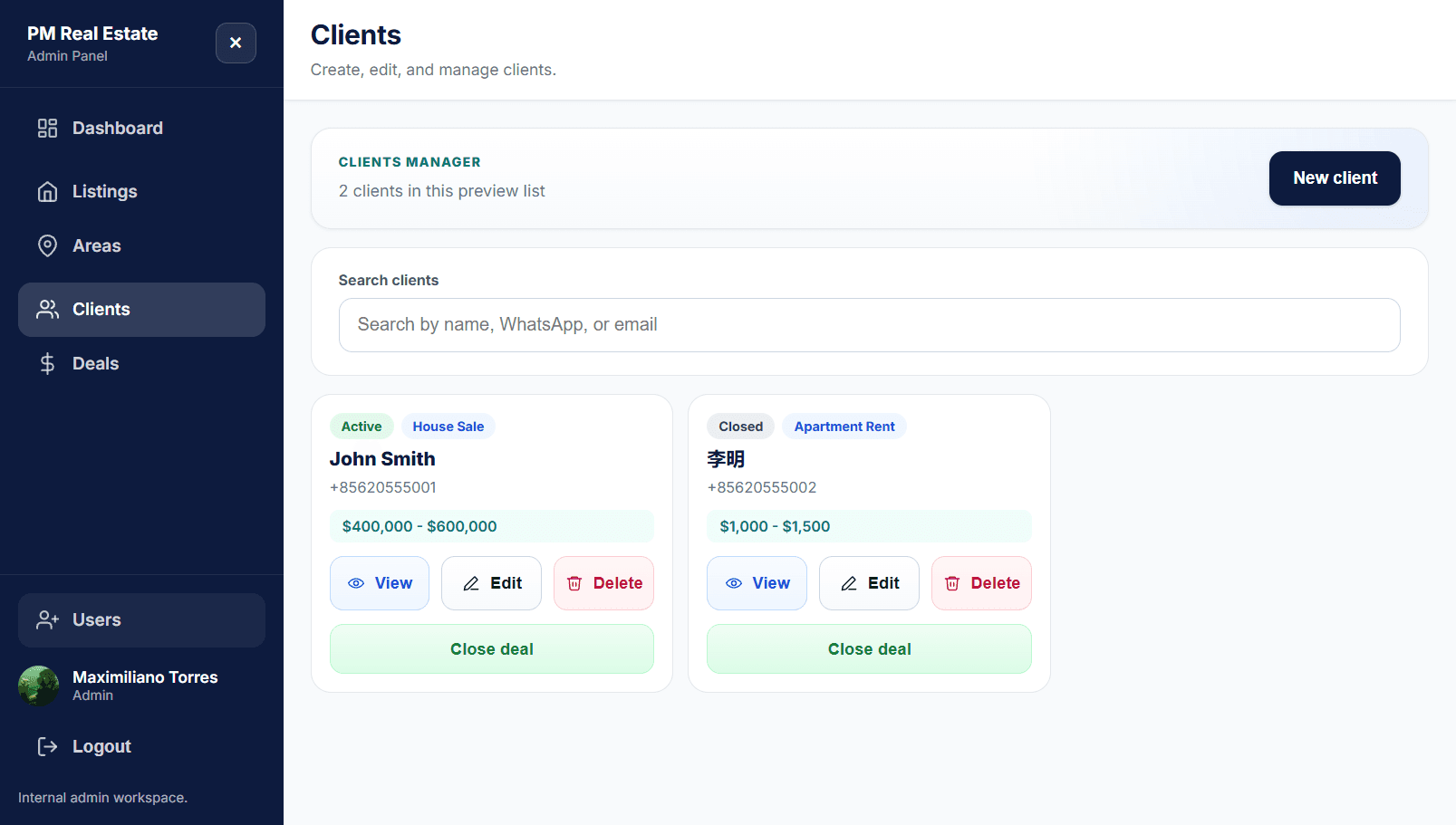The width and height of the screenshot is (1456, 825).
Task: Click the pencil icon to edit 李明
Action: [x=850, y=583]
